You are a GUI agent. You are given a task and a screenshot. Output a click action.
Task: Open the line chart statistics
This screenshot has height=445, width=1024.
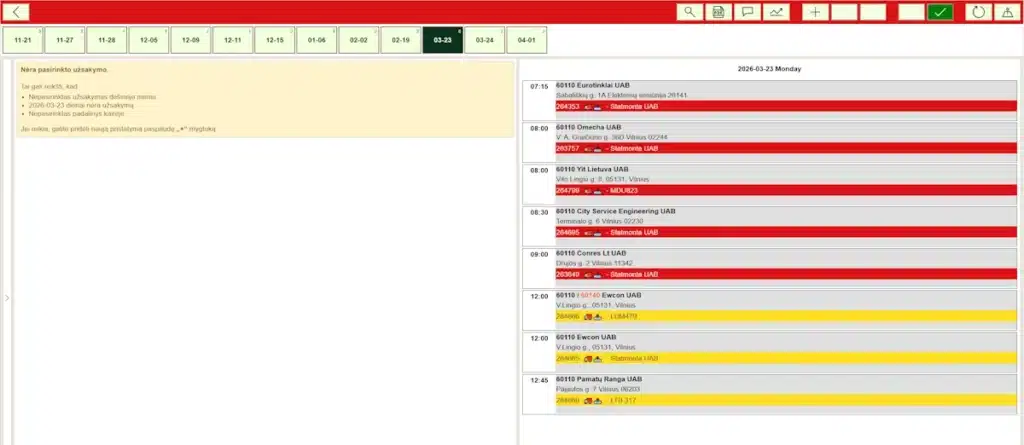click(774, 12)
